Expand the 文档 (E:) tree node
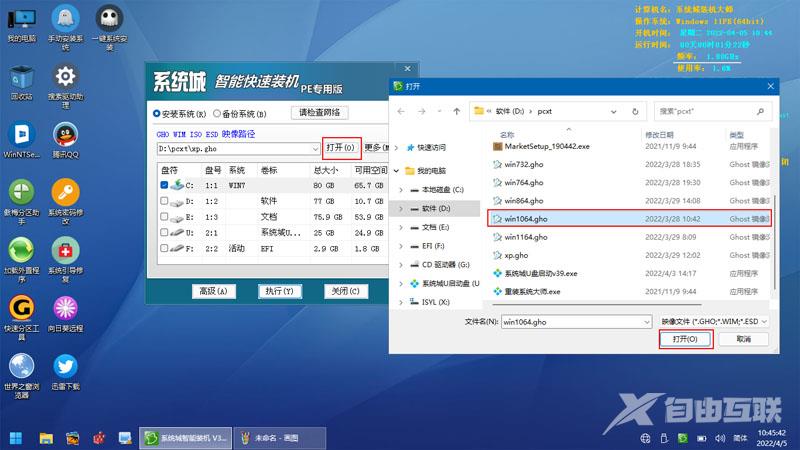Image resolution: width=800 pixels, height=450 pixels. click(x=401, y=228)
